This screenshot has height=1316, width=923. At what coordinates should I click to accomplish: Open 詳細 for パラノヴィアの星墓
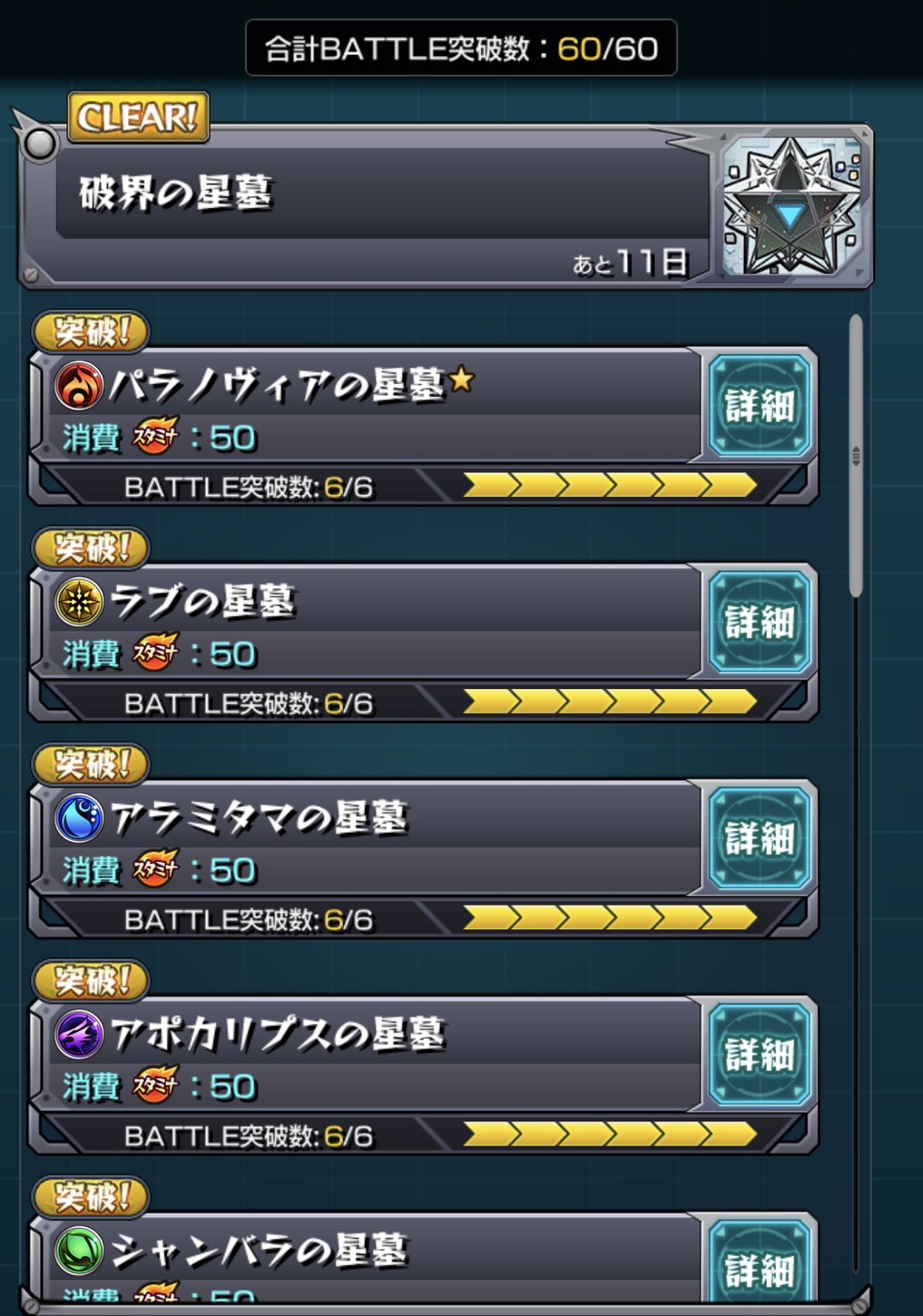(x=759, y=406)
